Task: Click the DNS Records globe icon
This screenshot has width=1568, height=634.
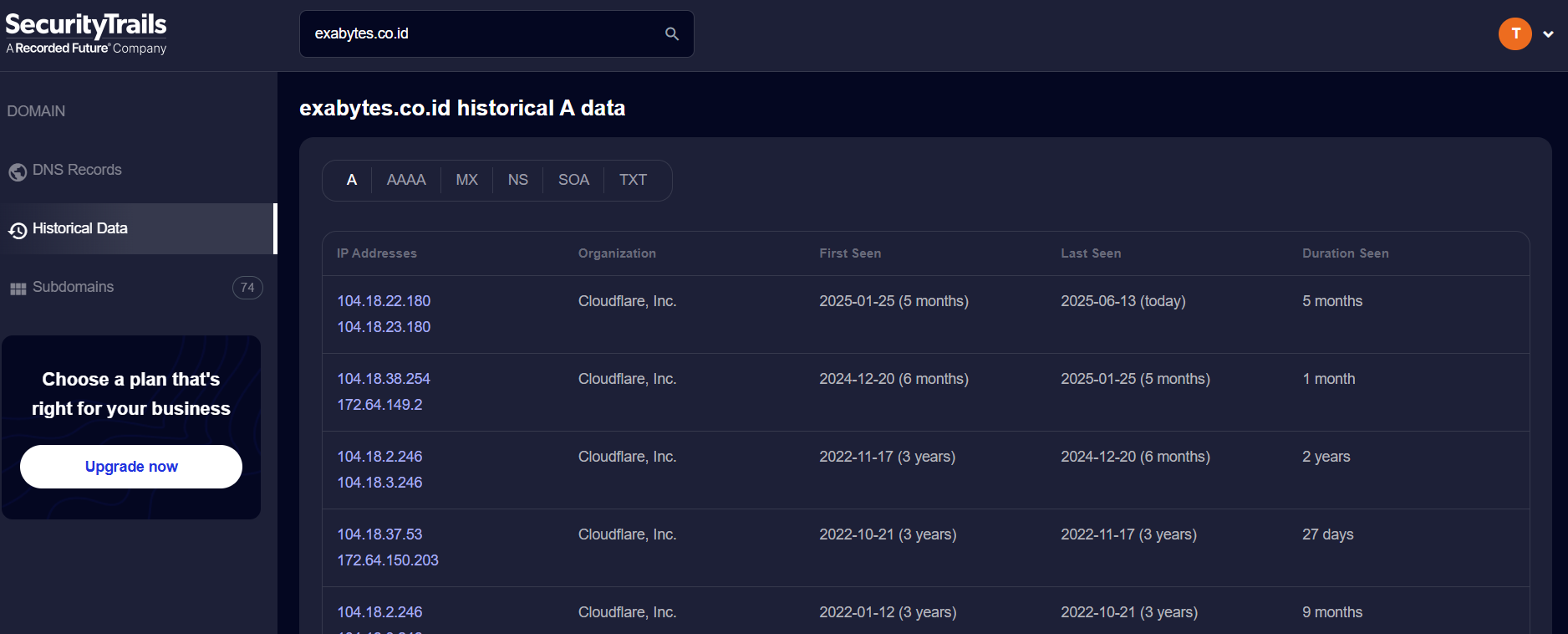Action: (x=18, y=171)
